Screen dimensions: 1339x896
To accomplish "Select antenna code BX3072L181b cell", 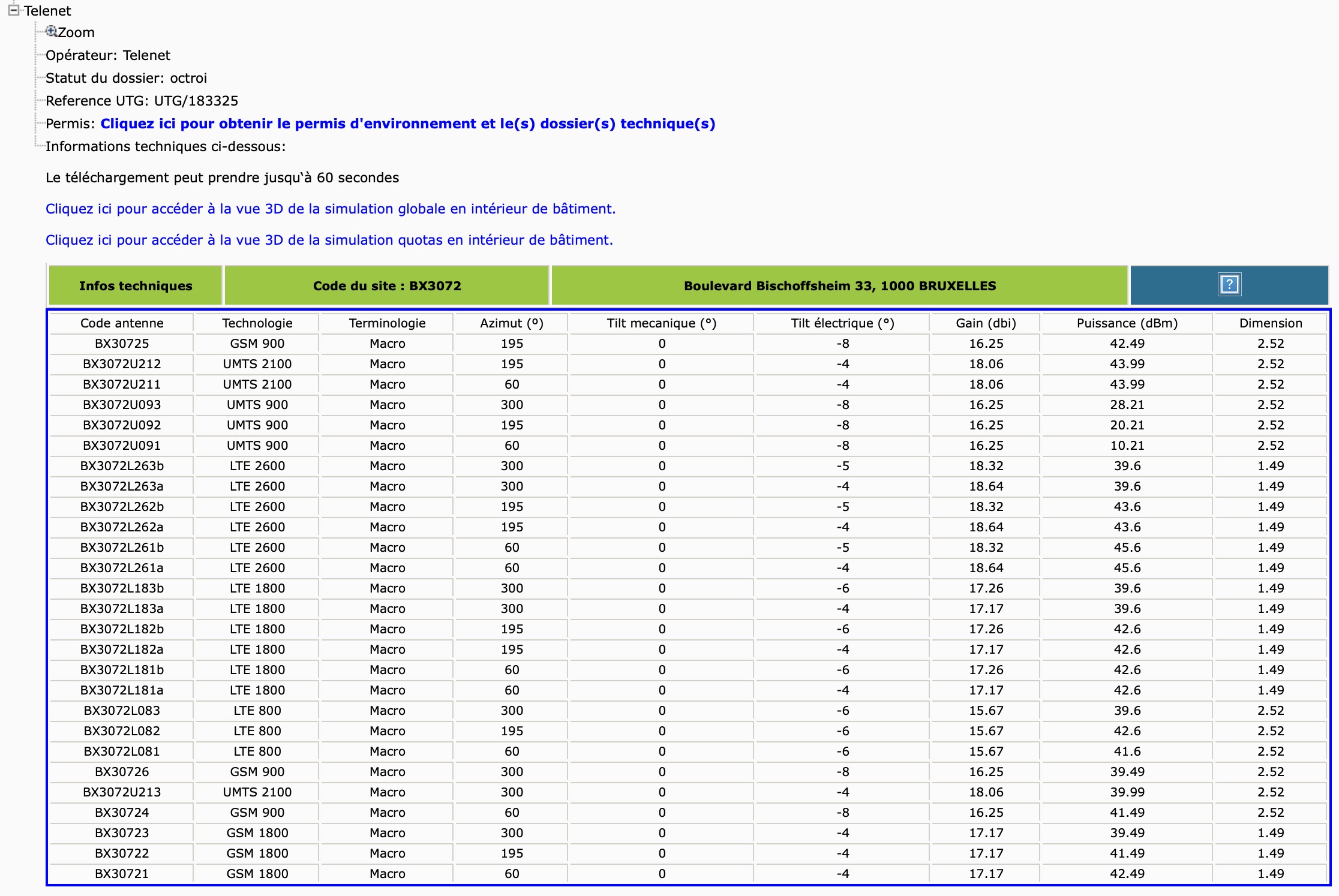I will coord(122,670).
